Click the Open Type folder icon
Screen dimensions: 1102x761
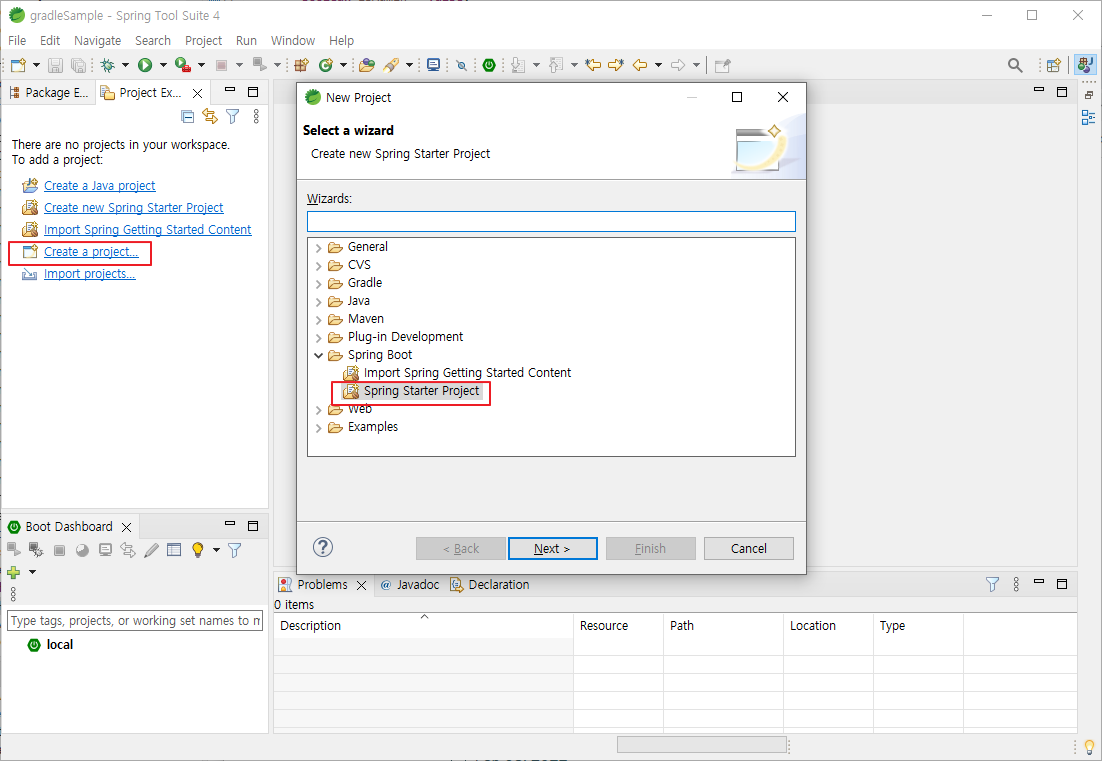(367, 65)
